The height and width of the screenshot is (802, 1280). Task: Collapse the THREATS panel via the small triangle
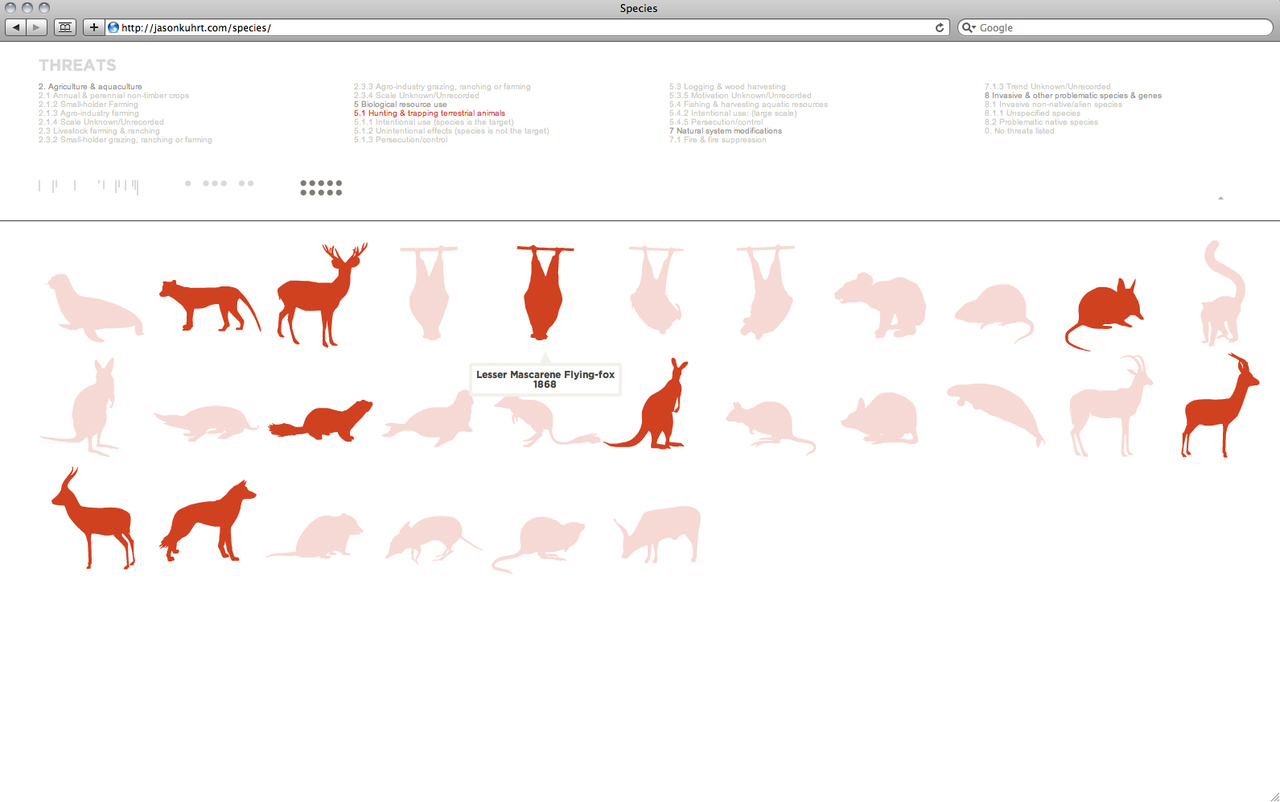(x=1220, y=197)
